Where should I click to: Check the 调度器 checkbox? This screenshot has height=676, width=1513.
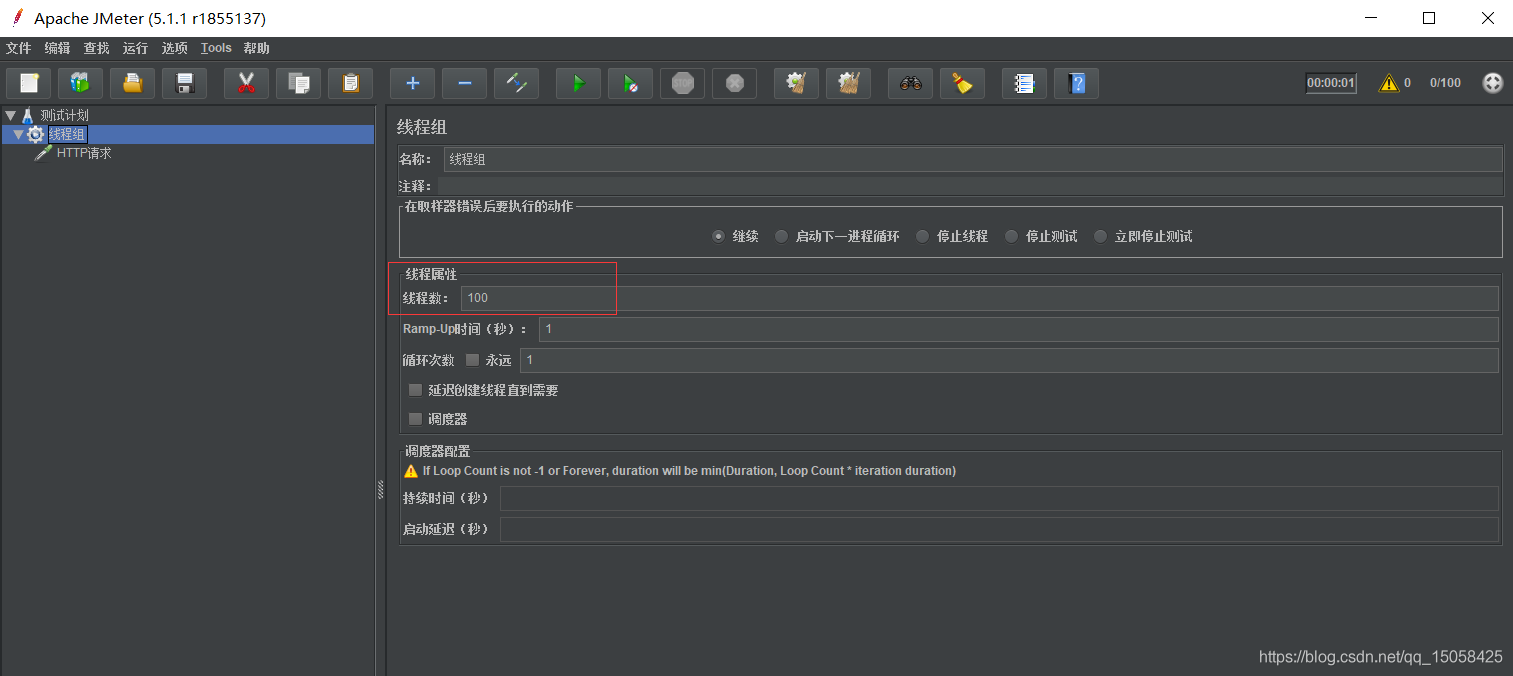[415, 418]
